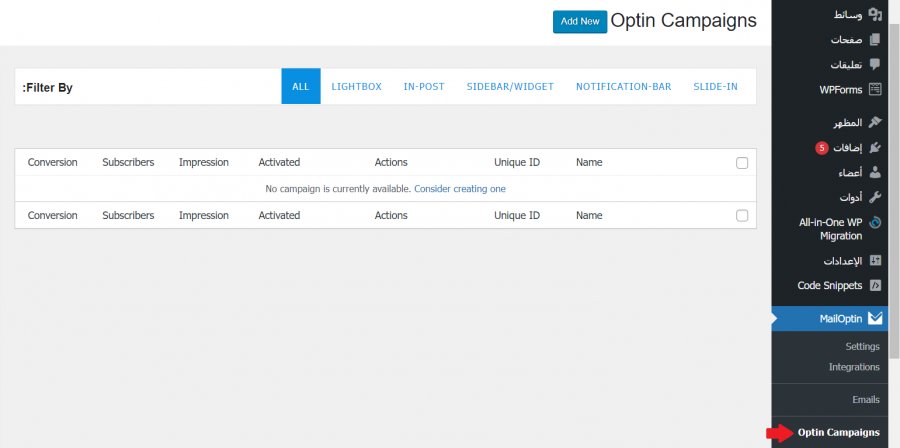Open Pages (صفحات) via its icon
The height and width of the screenshot is (448, 900).
pyautogui.click(x=875, y=40)
